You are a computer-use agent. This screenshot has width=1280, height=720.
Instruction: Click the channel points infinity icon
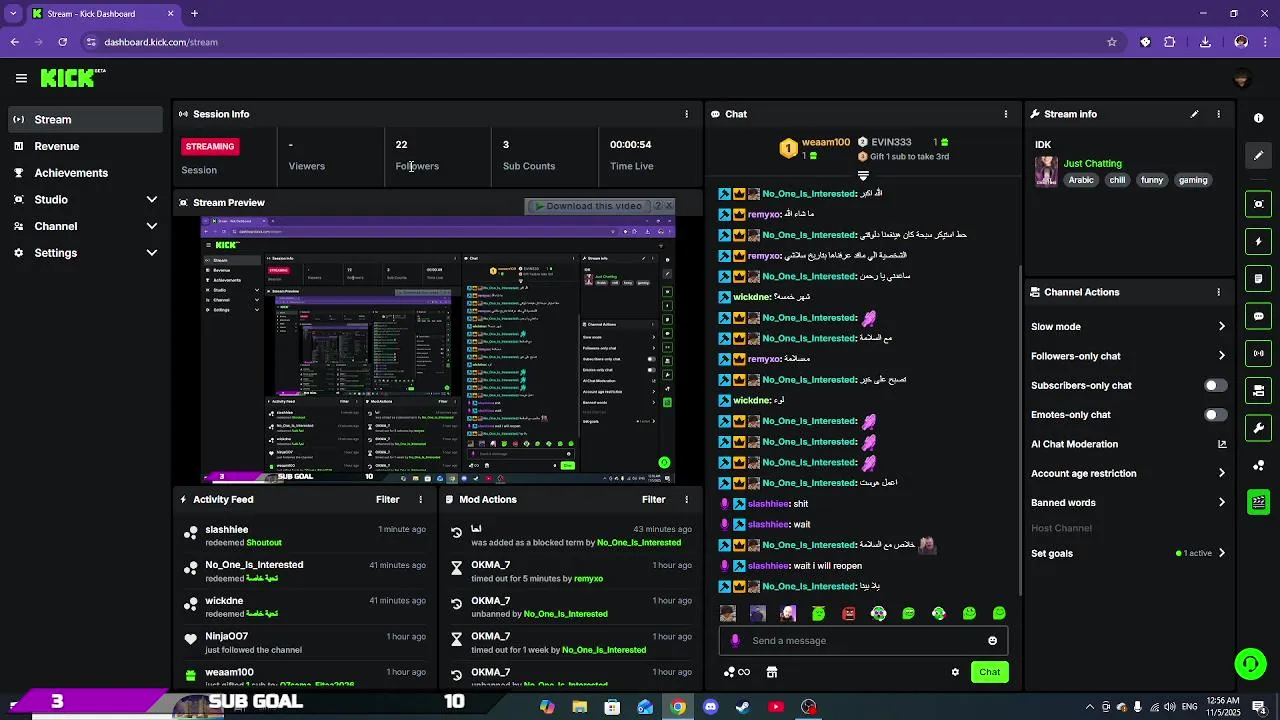coord(737,672)
